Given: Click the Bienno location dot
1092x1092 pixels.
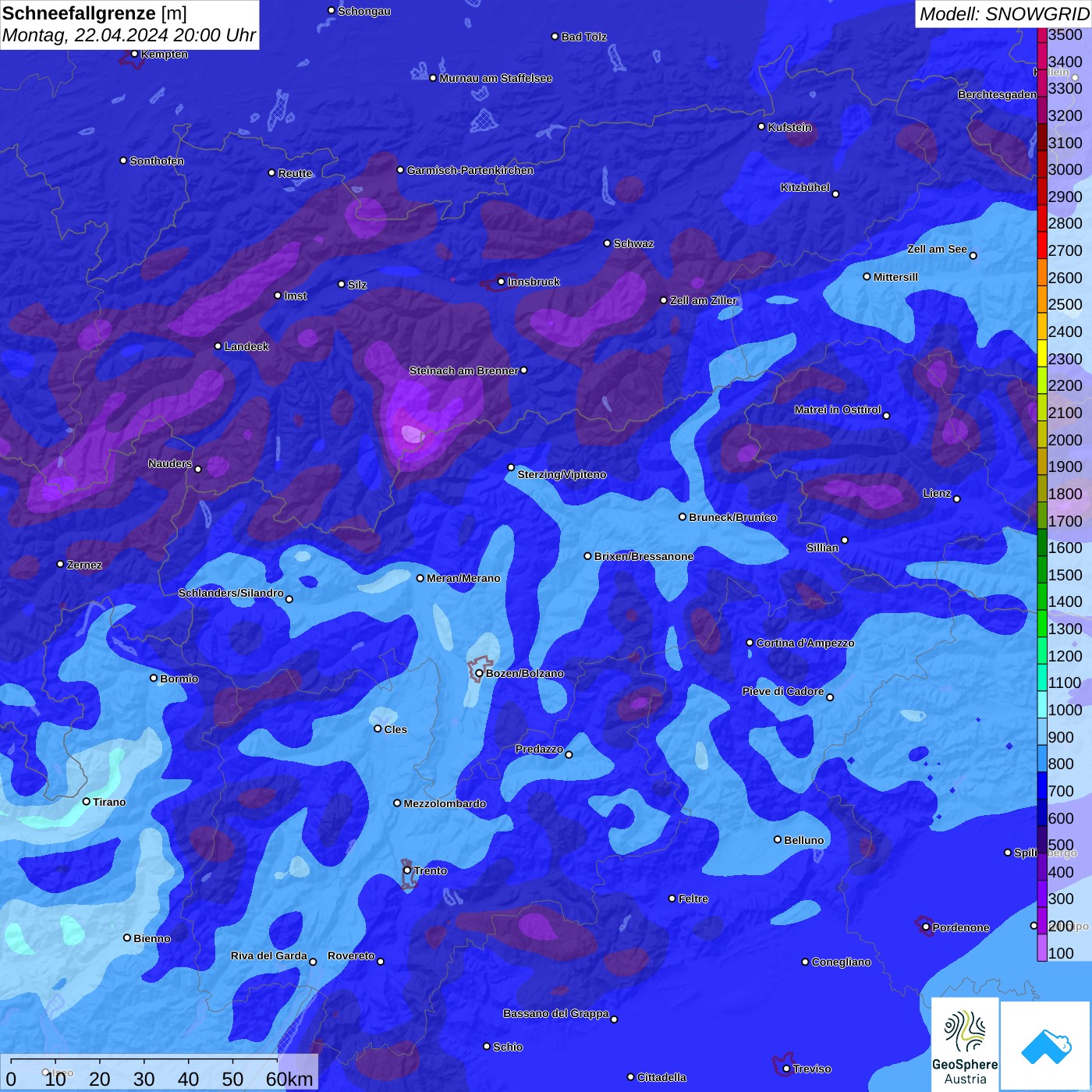Looking at the screenshot, I should click(127, 938).
